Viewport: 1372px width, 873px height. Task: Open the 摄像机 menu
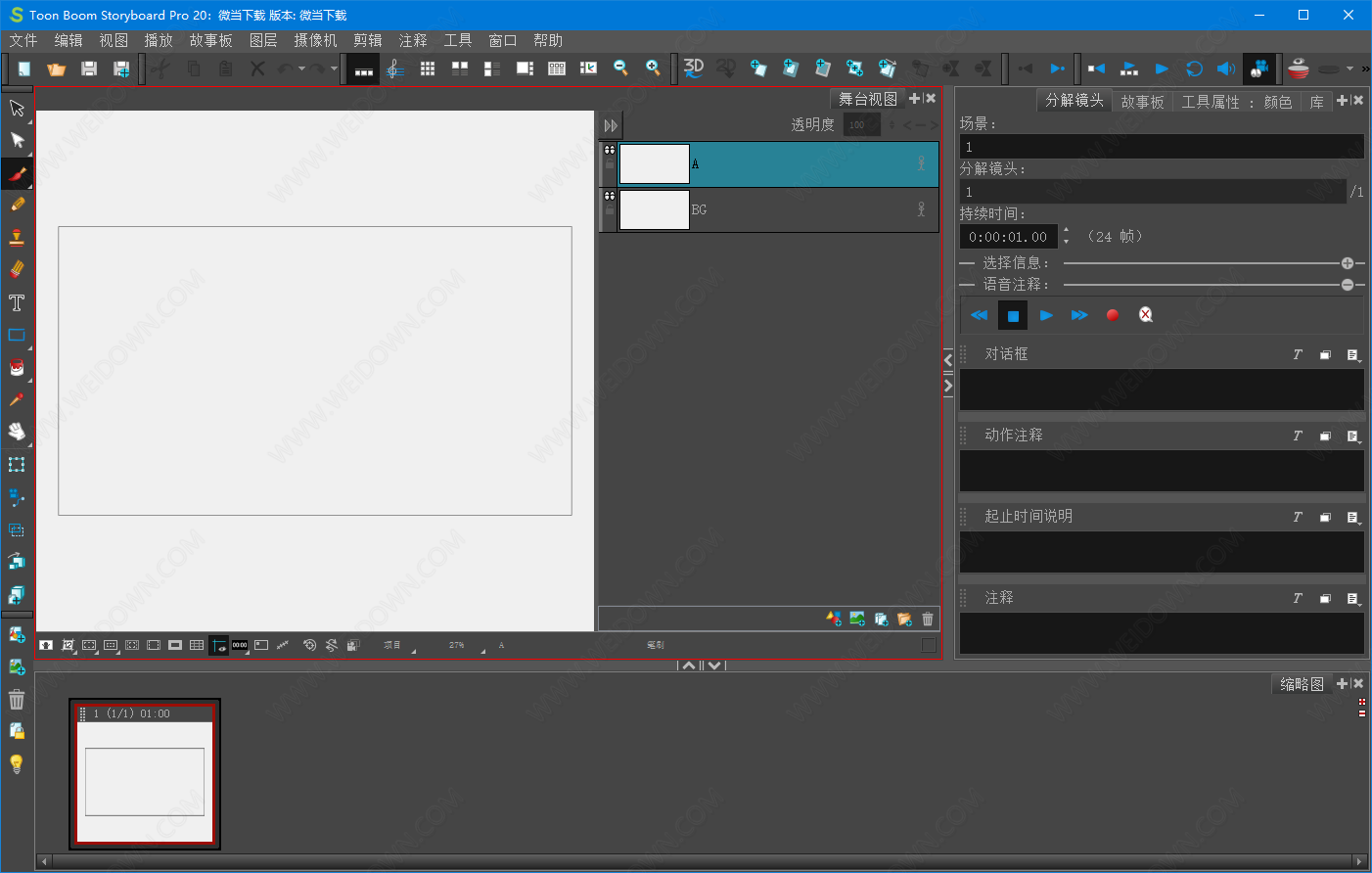pyautogui.click(x=315, y=40)
